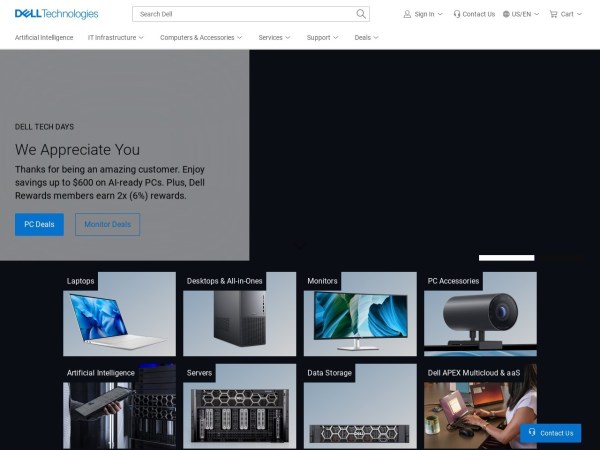Viewport: 600px width, 450px height.
Task: Click the floating Contact Us chat button
Action: click(x=550, y=433)
